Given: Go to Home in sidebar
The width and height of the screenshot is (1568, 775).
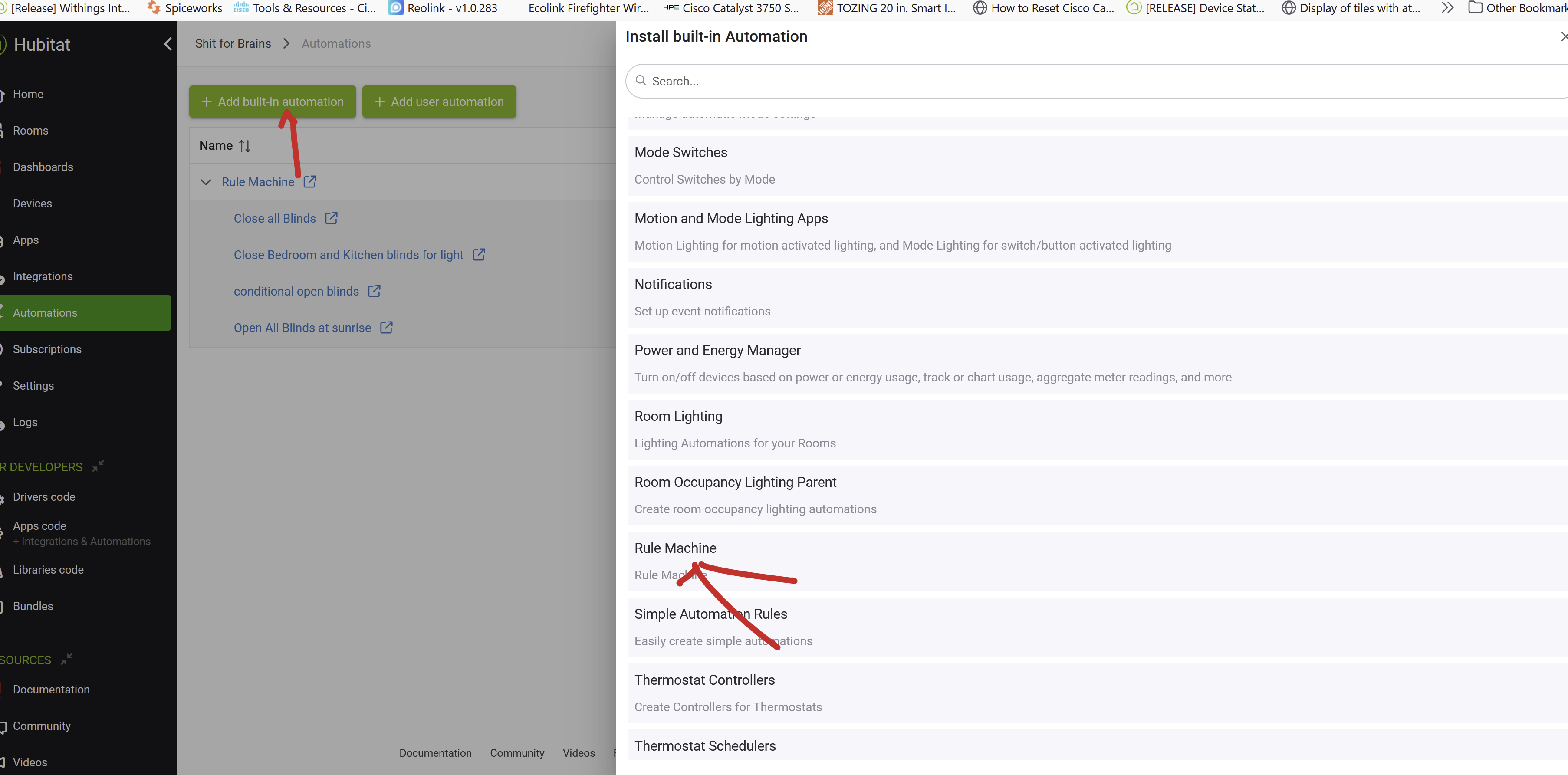Looking at the screenshot, I should point(28,94).
